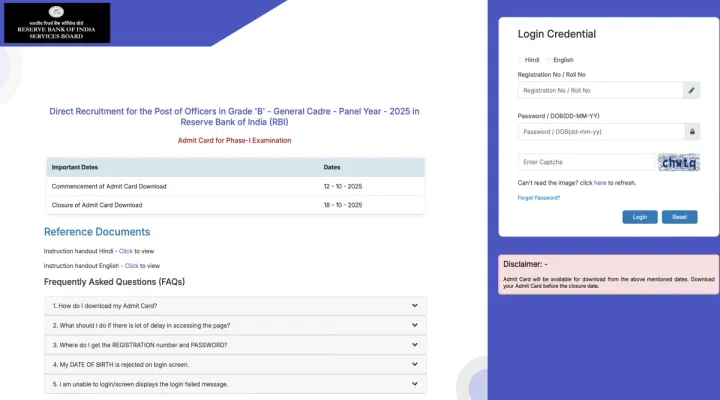Select the English language radio button
The height and width of the screenshot is (400, 720).
point(547,60)
